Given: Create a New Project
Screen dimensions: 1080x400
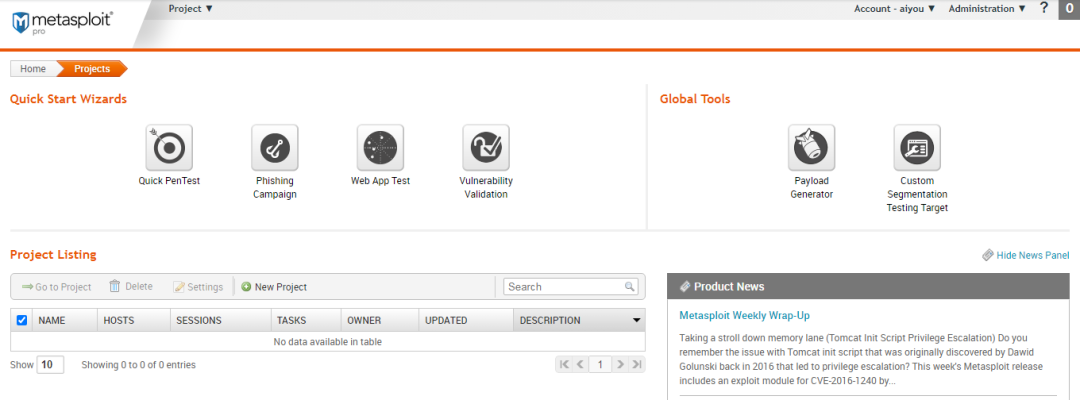Looking at the screenshot, I should (274, 287).
